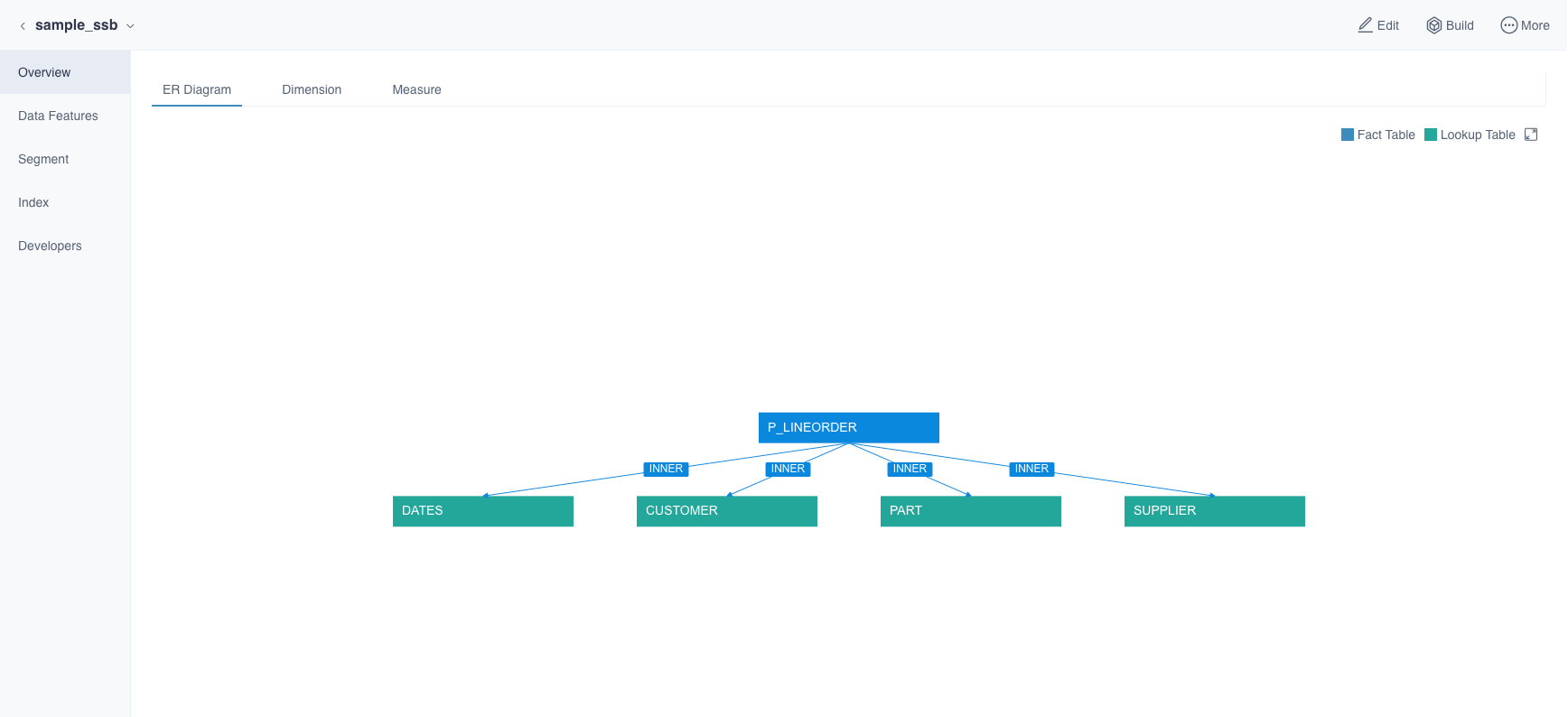
Task: Open Data Features in sidebar
Action: 58,116
